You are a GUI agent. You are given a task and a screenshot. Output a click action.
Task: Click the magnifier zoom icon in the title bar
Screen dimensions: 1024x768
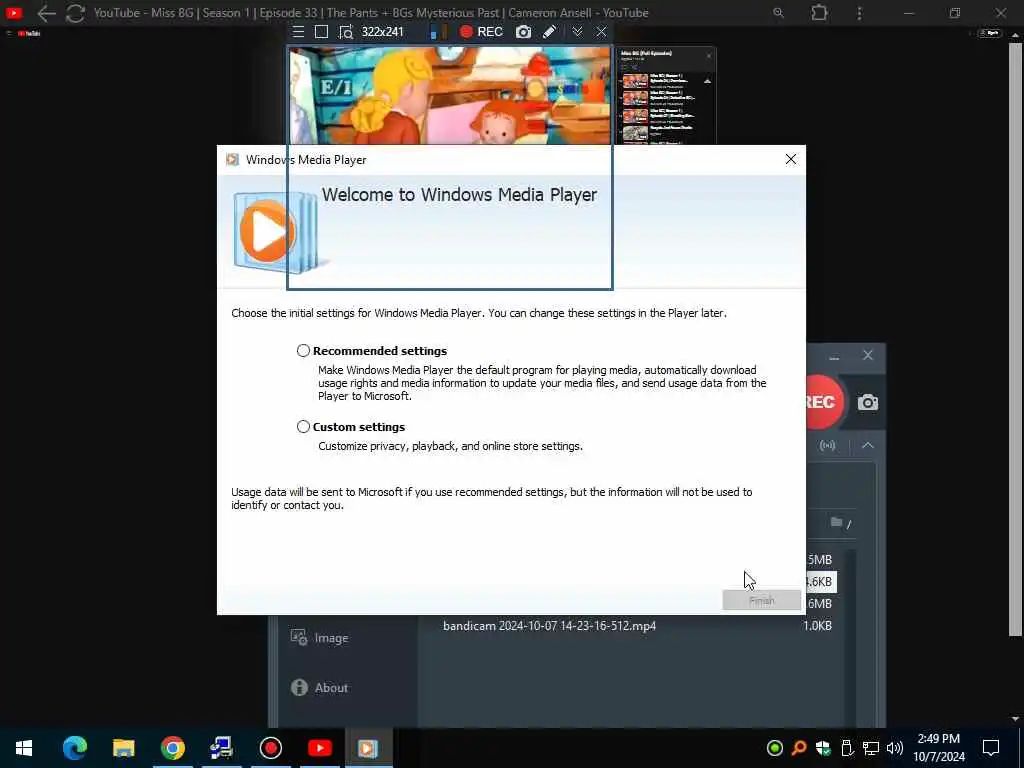[x=778, y=13]
